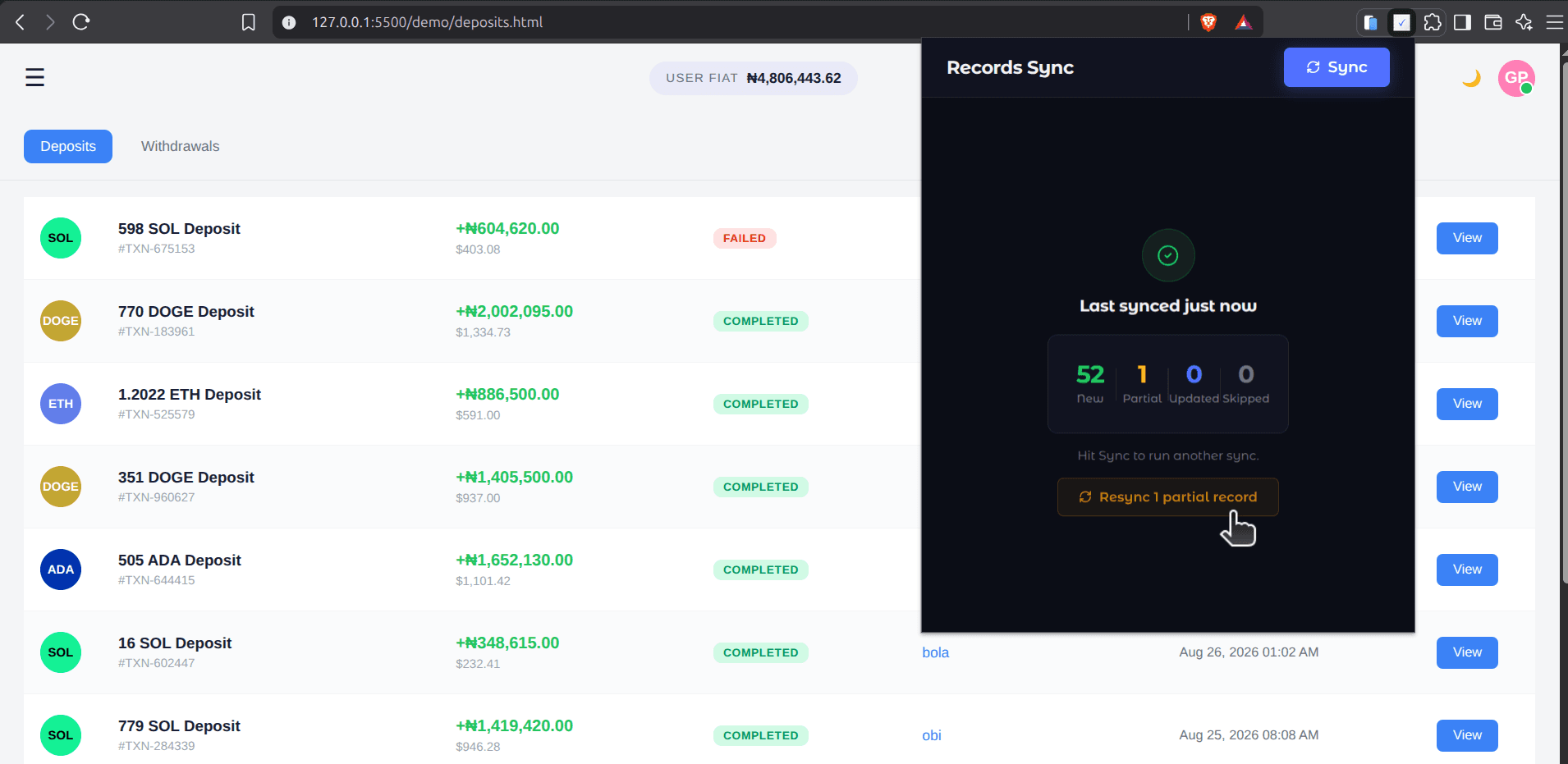Open the Brave Wallet icon
This screenshot has width=1568, height=764.
[1493, 22]
